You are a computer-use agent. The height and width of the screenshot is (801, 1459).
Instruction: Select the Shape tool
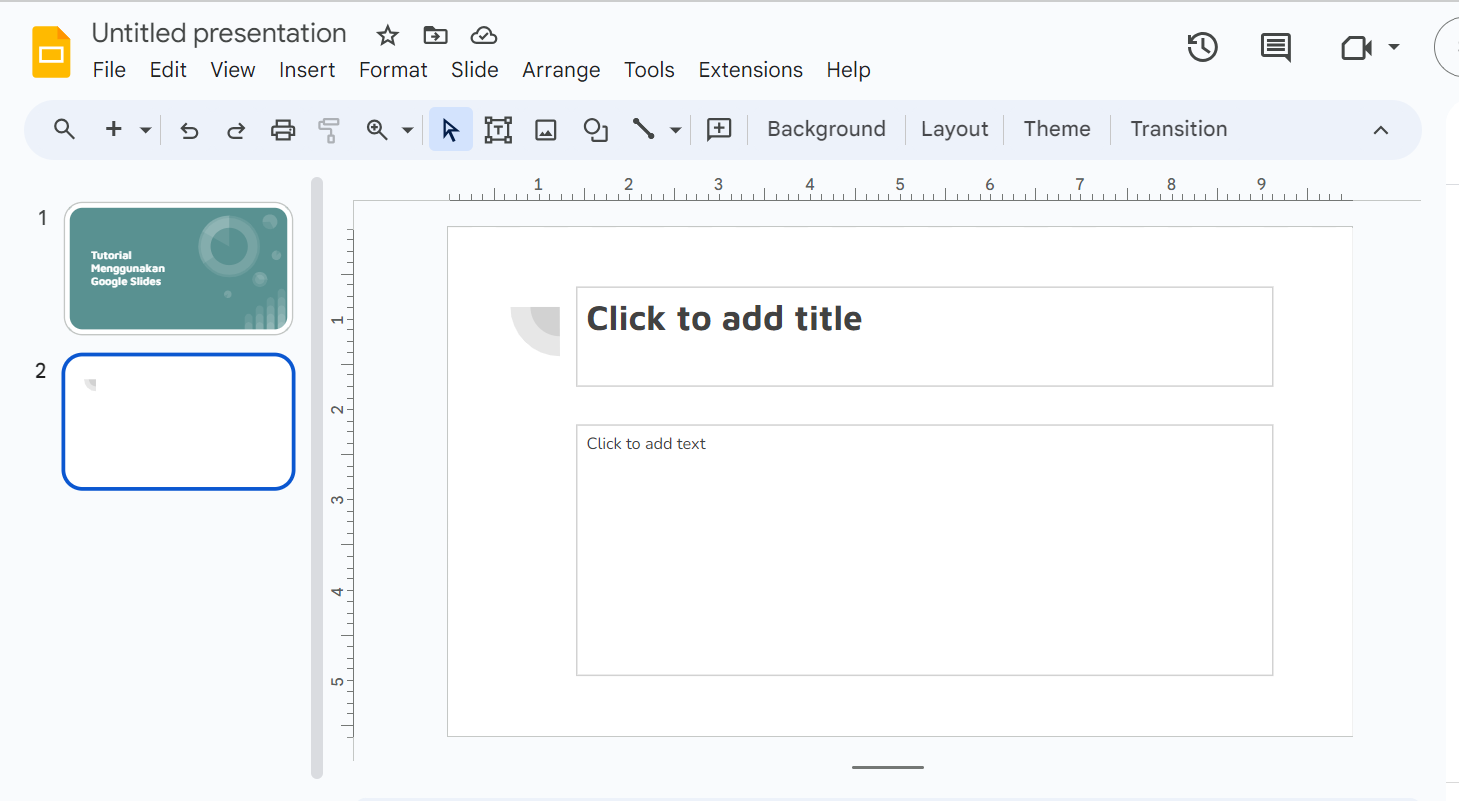[x=595, y=129]
